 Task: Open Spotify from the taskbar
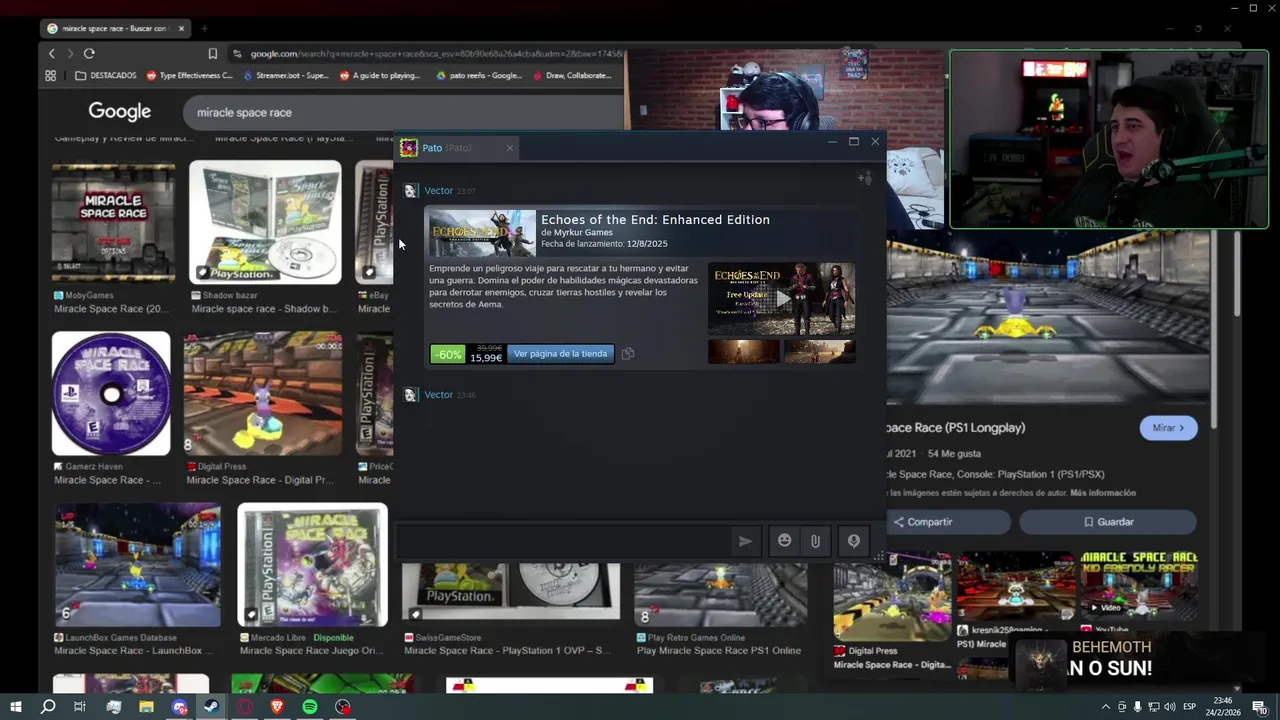coord(310,707)
